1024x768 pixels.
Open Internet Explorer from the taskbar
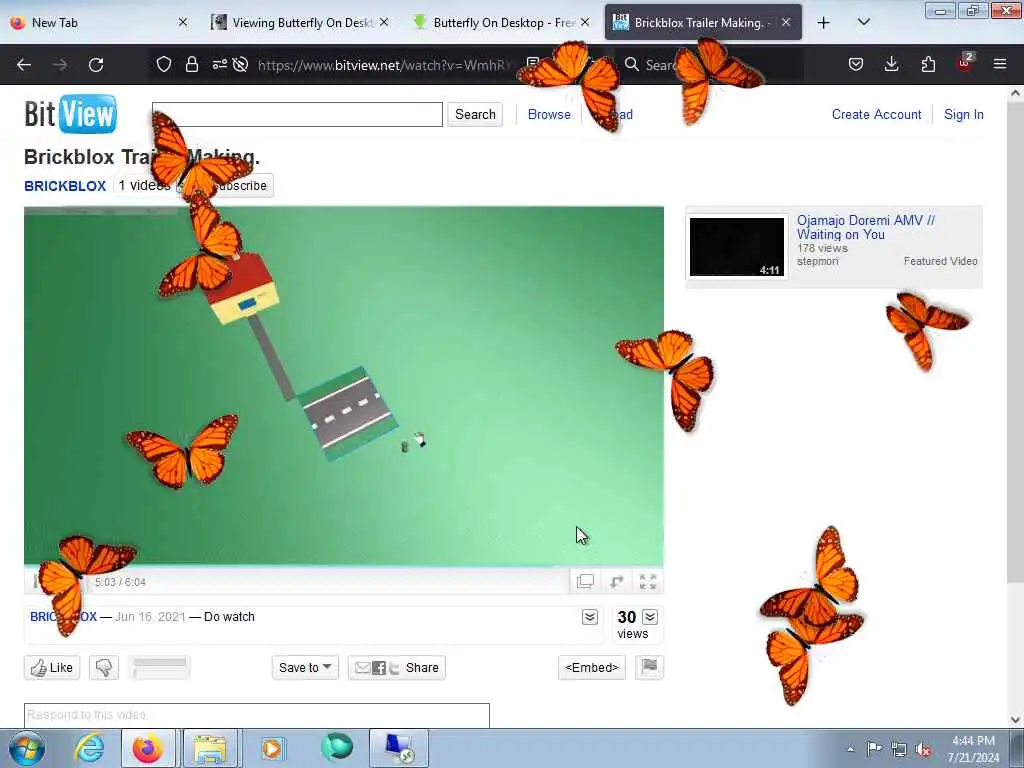point(89,748)
